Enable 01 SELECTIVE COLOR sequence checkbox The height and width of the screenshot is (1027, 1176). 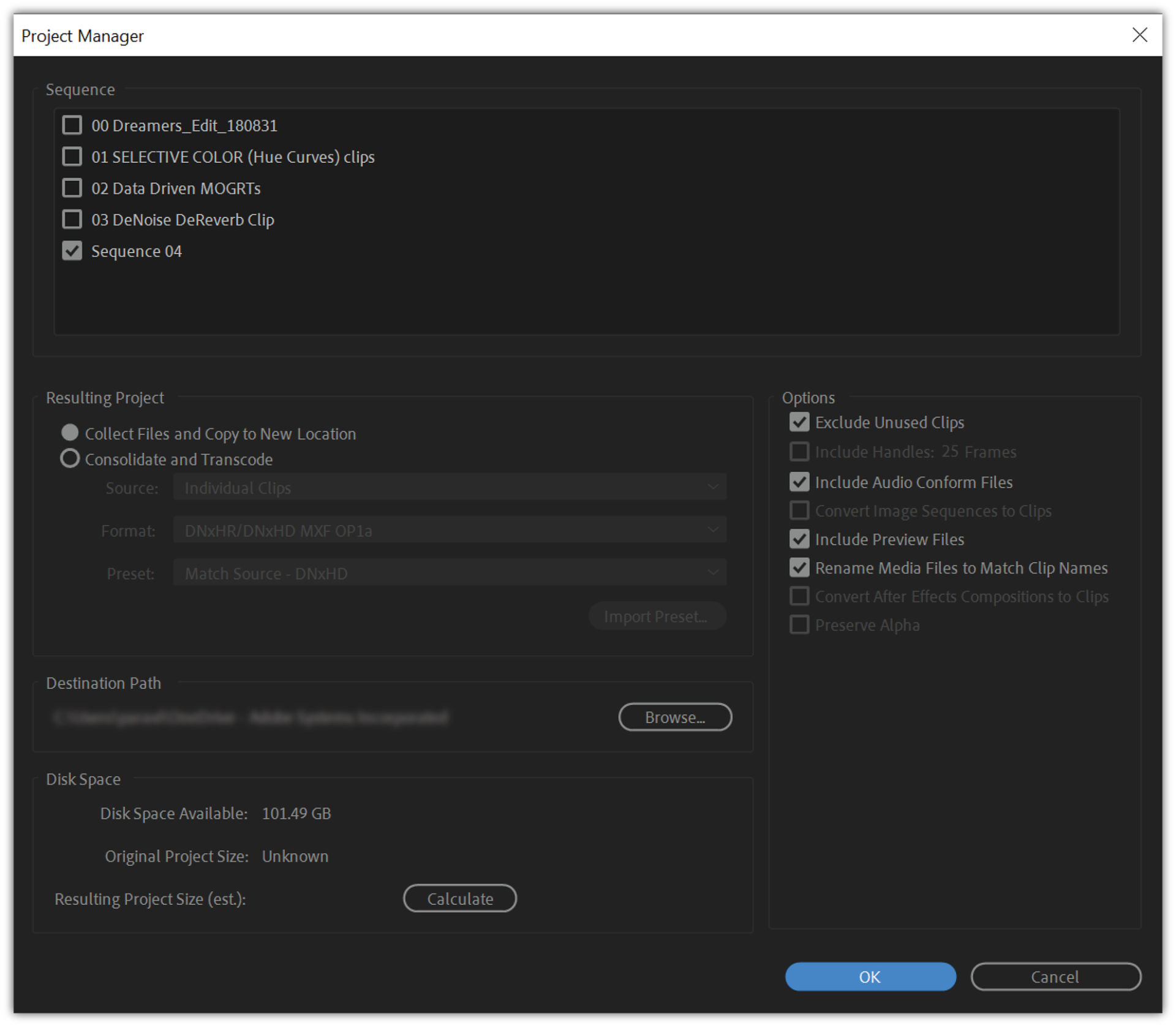coord(72,157)
